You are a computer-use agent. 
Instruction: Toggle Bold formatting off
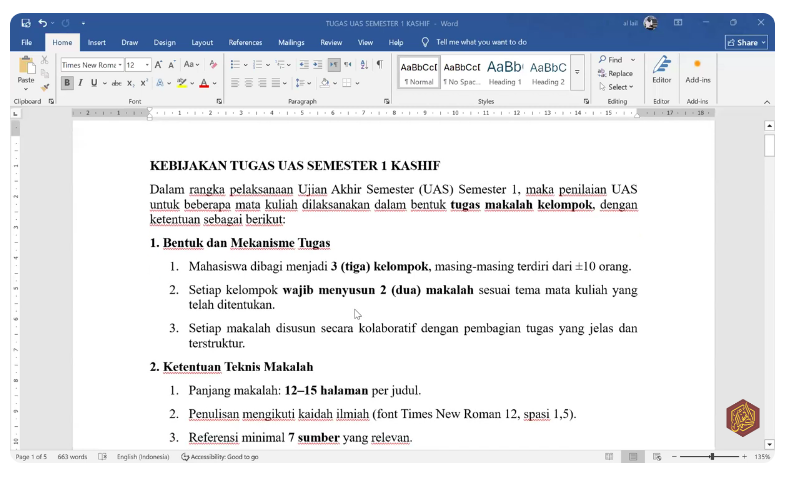67,83
